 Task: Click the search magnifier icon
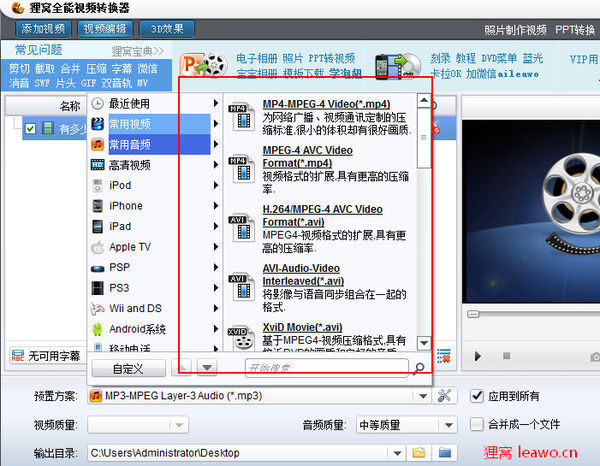click(420, 368)
